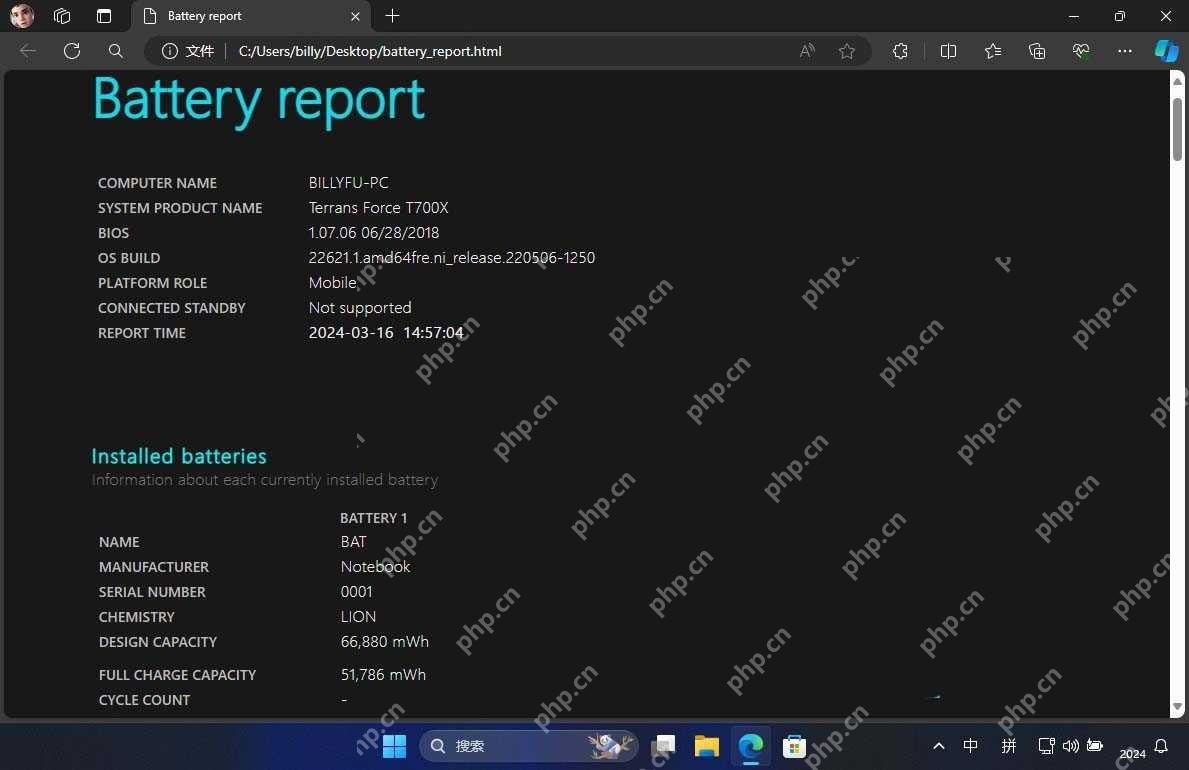Open Collections icon
The height and width of the screenshot is (770, 1189).
(x=1037, y=51)
